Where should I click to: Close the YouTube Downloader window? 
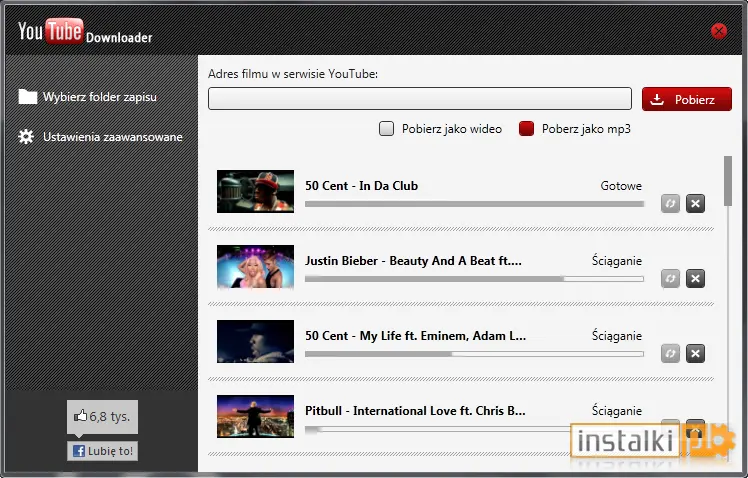click(718, 31)
